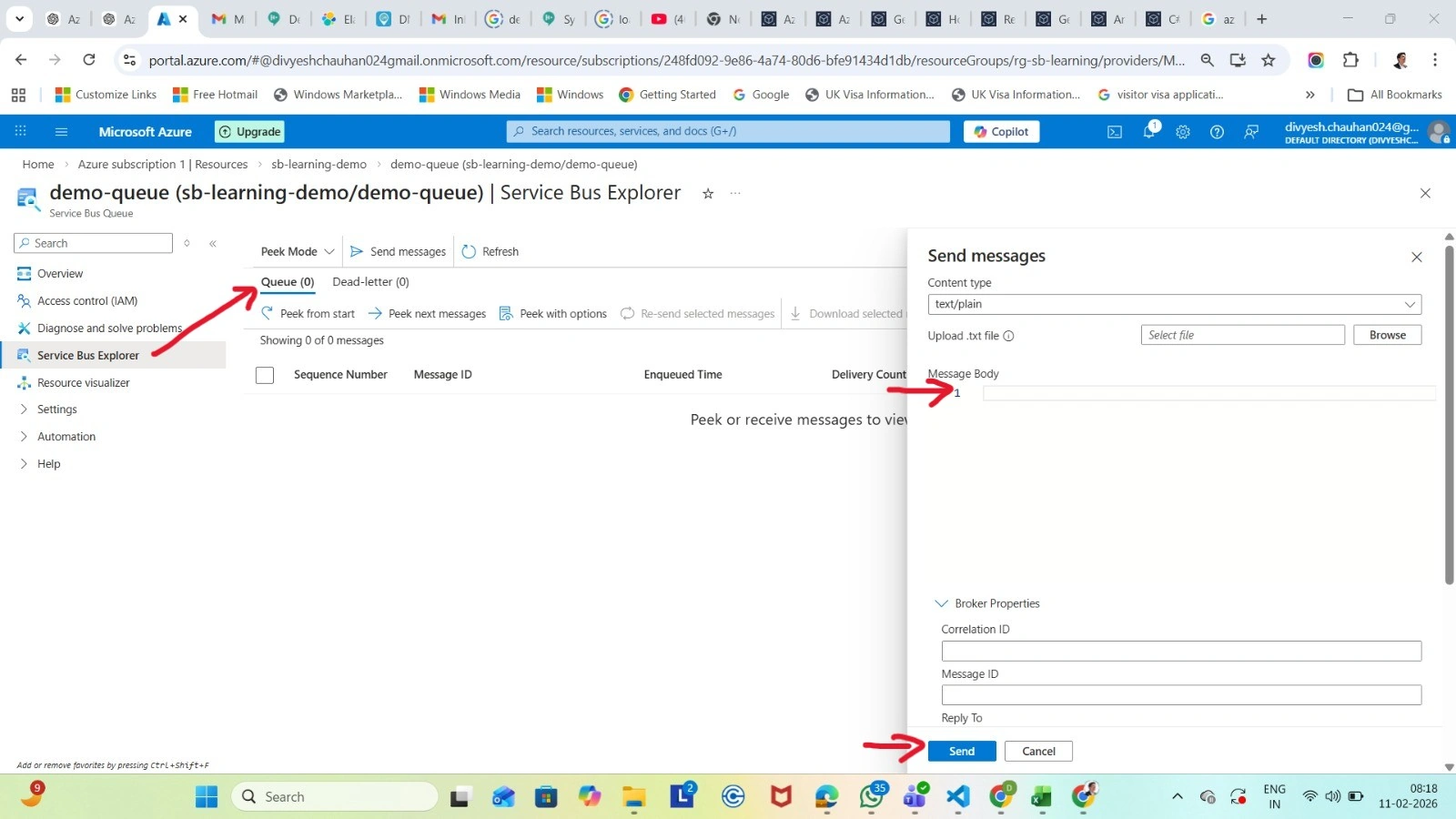This screenshot has width=1456, height=819.
Task: Open more options ellipsis beside page title
Action: point(735,193)
